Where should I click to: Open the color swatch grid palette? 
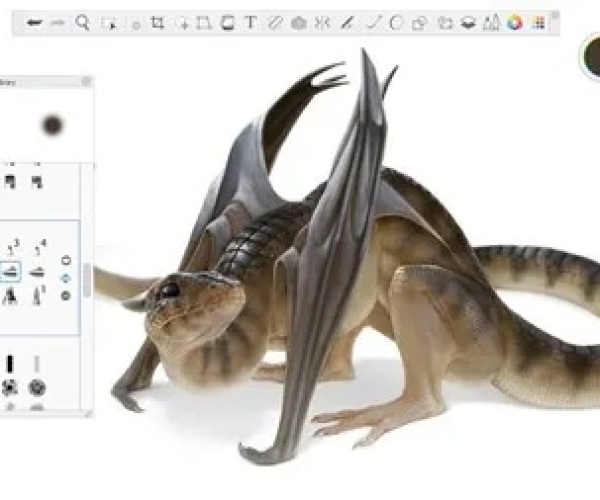tap(539, 22)
